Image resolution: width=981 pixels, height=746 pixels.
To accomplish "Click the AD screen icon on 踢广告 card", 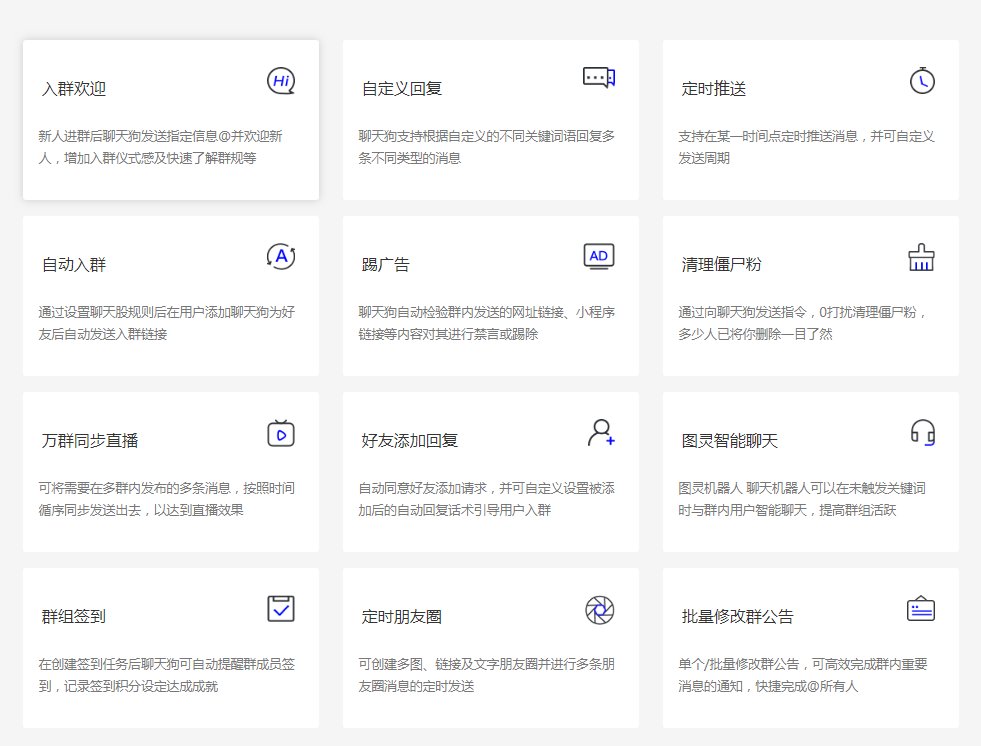I will click(x=599, y=256).
